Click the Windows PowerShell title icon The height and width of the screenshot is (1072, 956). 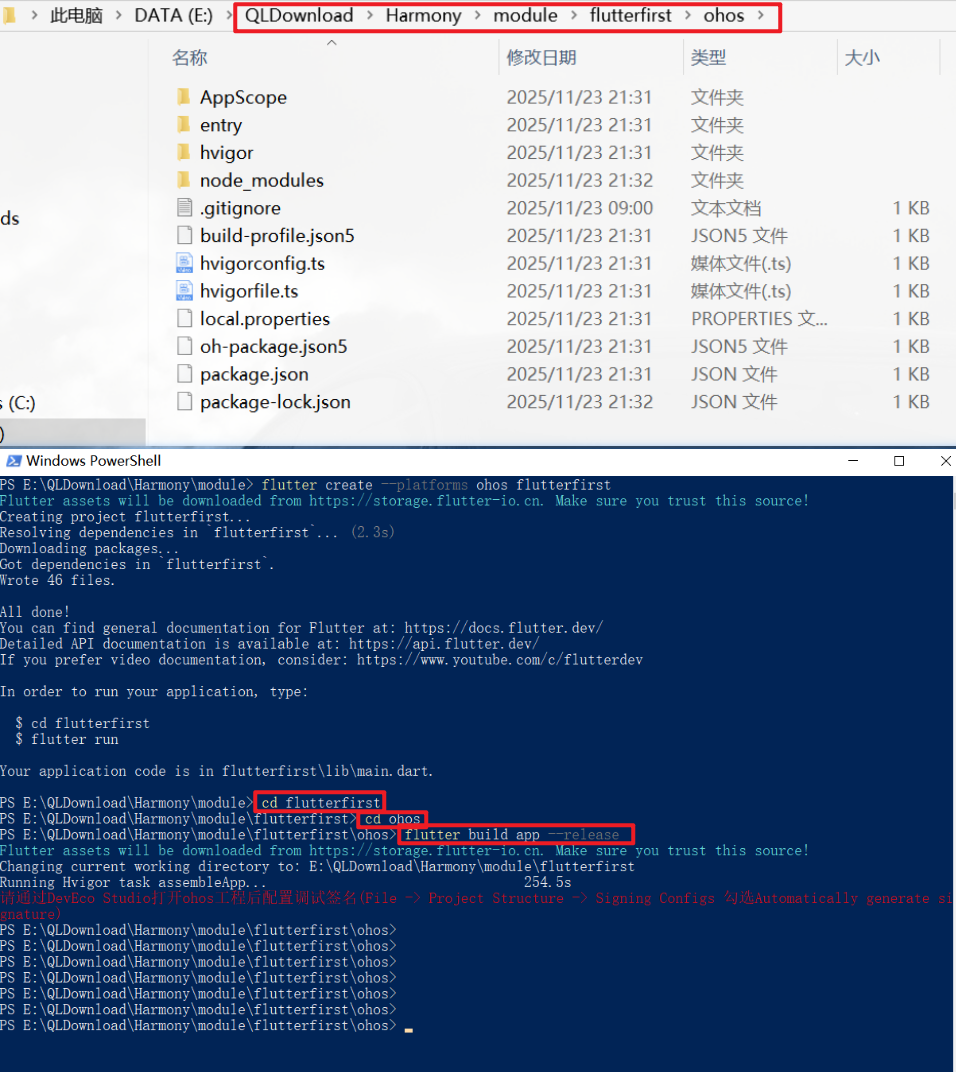(x=14, y=461)
